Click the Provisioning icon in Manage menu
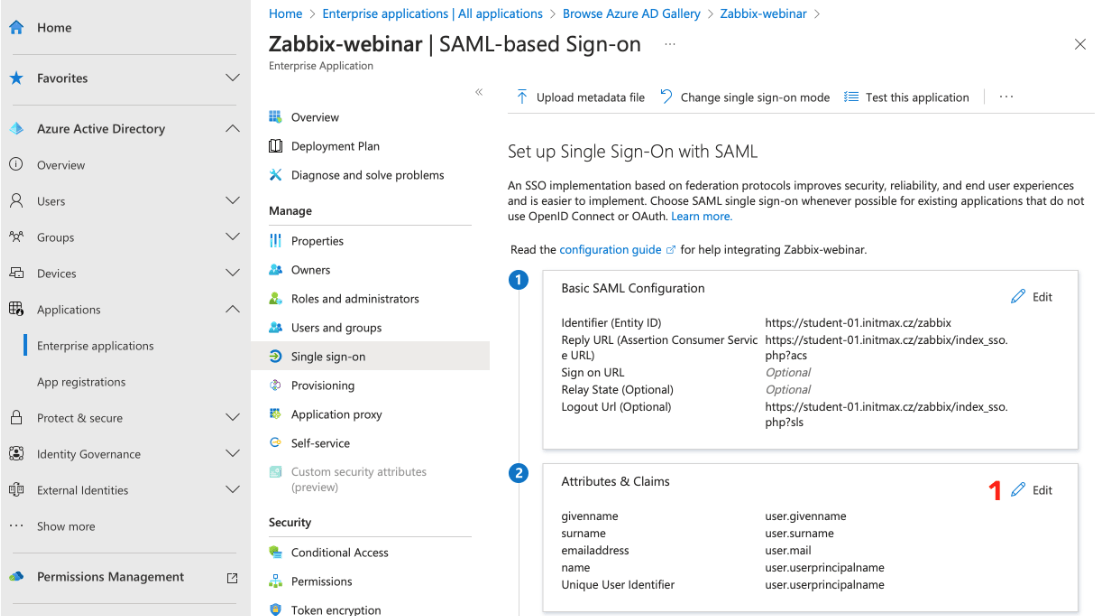Image resolution: width=1108 pixels, height=616 pixels. [x=276, y=386]
